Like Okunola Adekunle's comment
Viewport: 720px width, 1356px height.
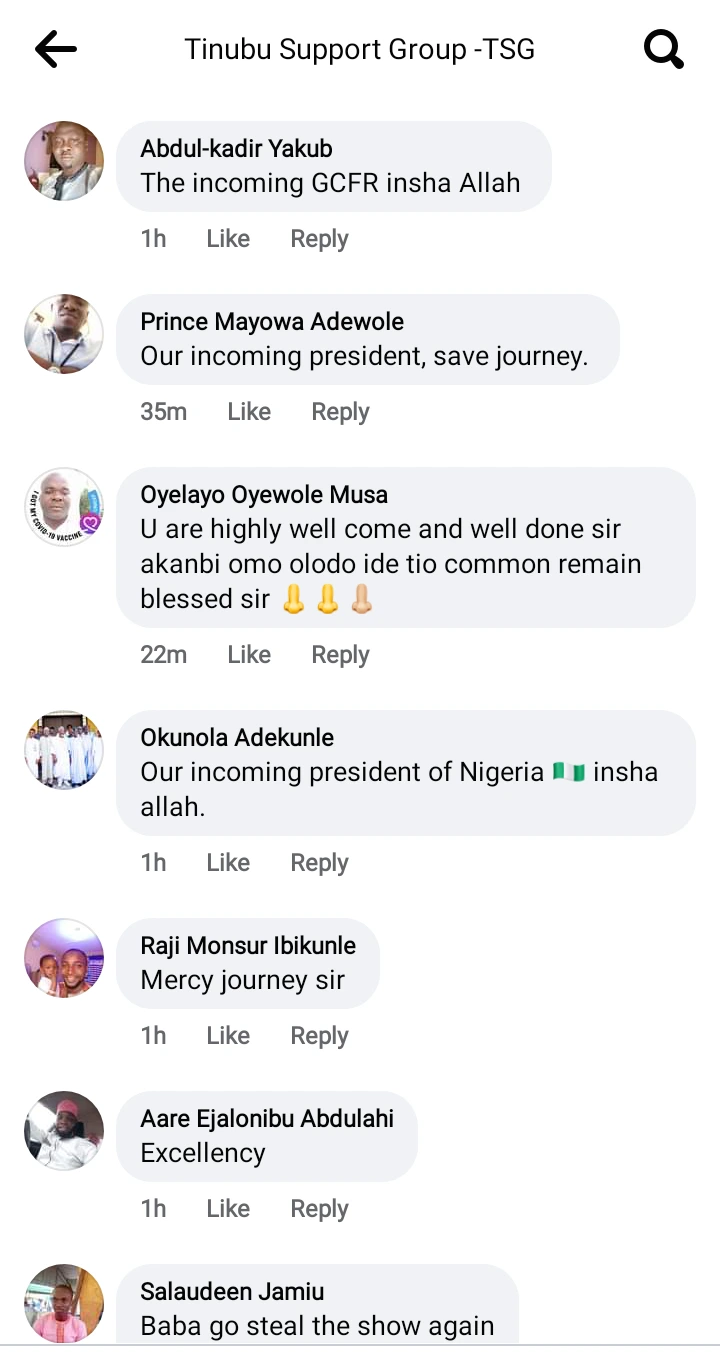coord(228,863)
